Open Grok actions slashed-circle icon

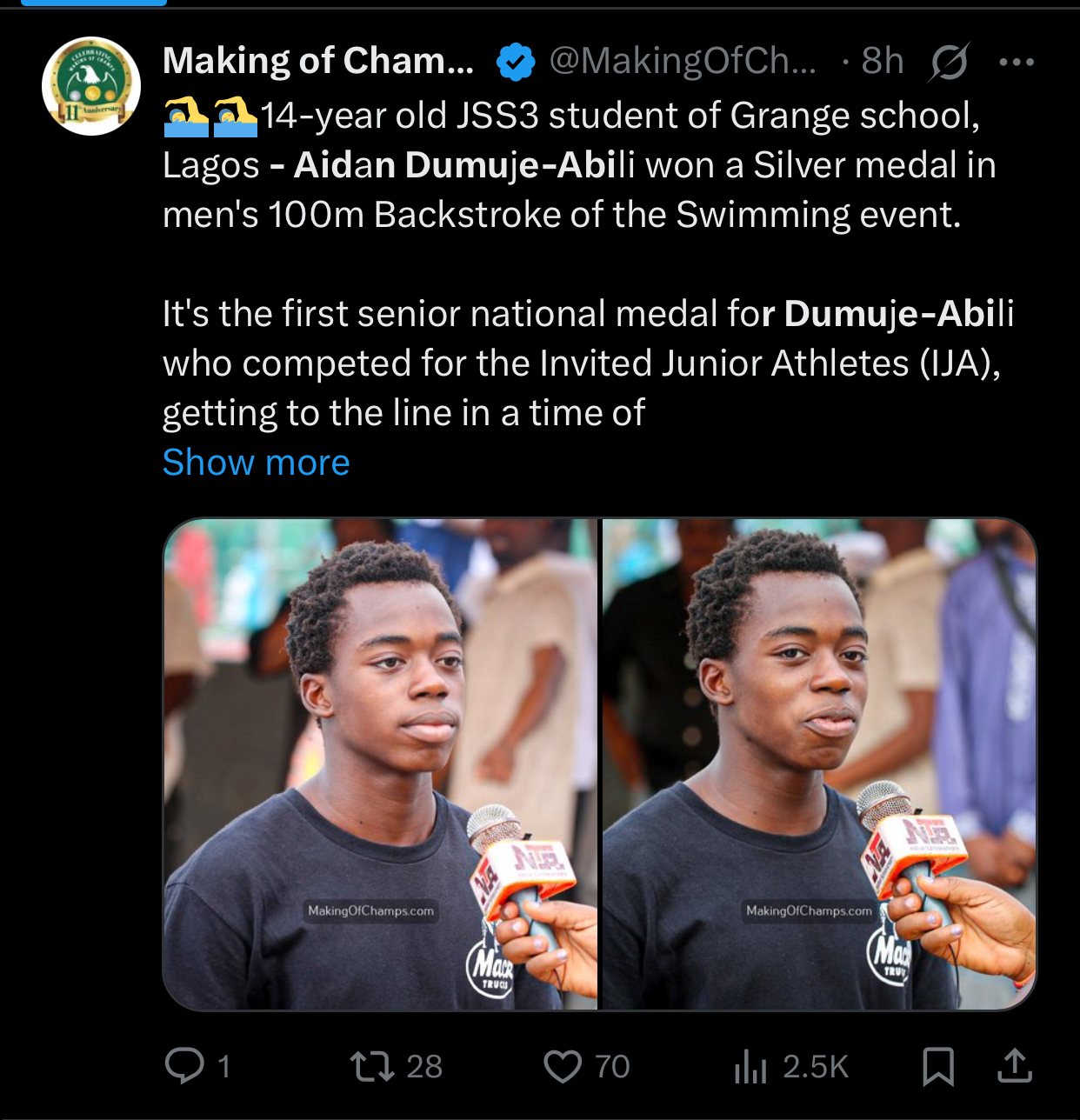(x=949, y=63)
